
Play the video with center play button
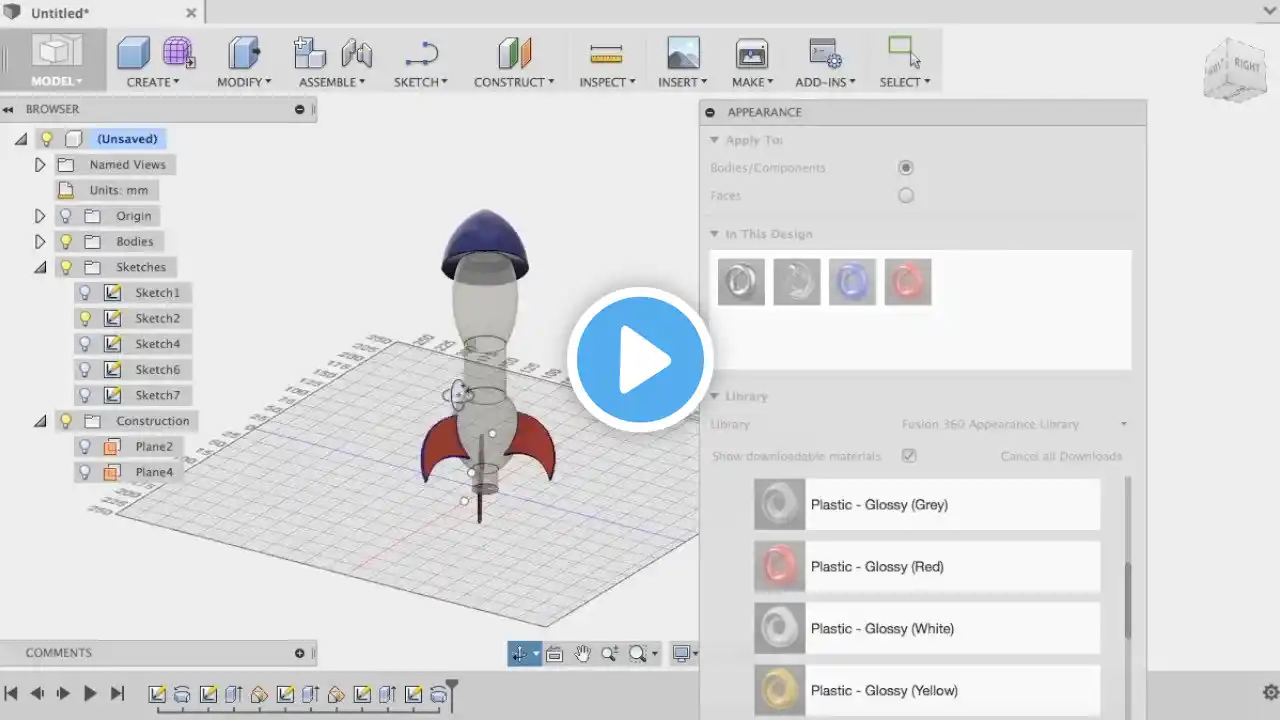[640, 359]
